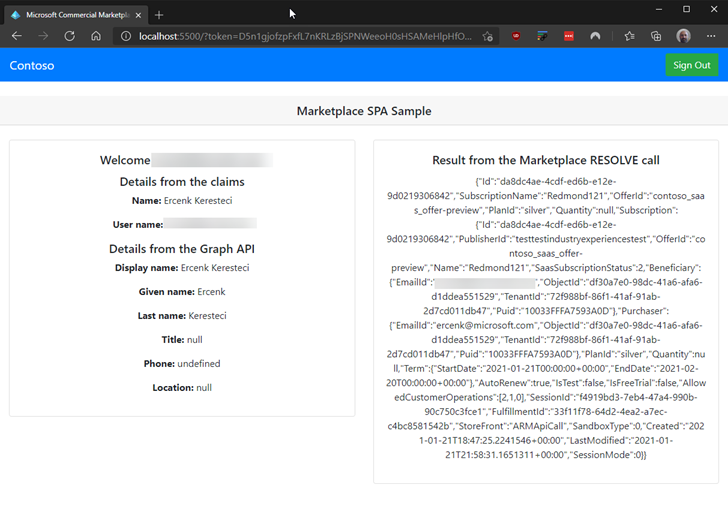
Task: Click "SessionMode":0 at end of JSON
Action: [606, 455]
